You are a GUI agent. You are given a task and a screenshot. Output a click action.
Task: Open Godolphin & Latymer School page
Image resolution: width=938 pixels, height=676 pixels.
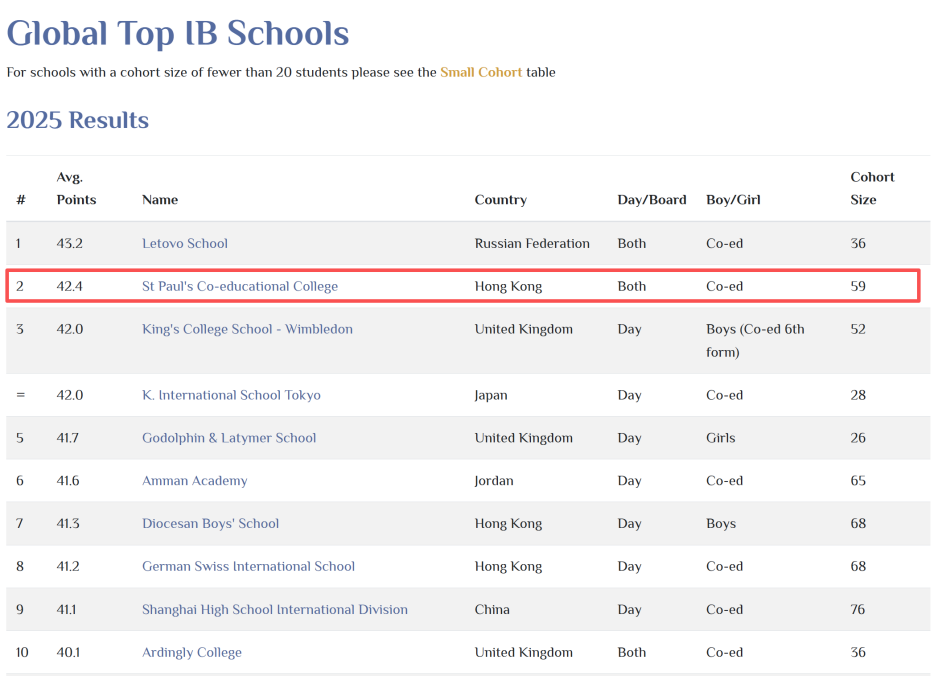229,438
